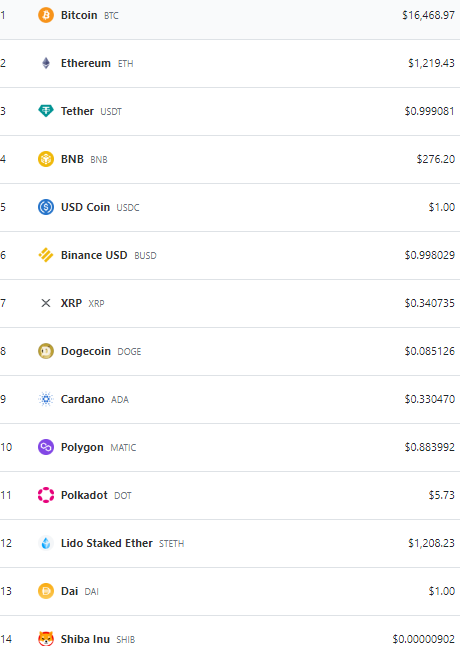Open the Ethereum coin name link

(86, 63)
